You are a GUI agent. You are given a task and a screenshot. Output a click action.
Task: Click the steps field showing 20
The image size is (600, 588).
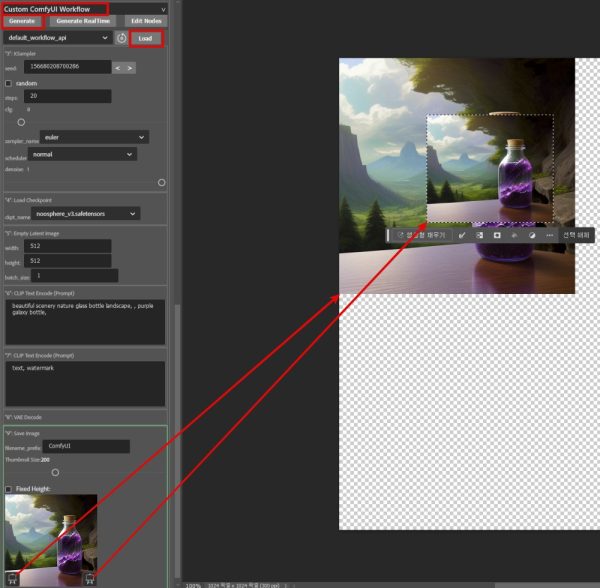[x=67, y=96]
